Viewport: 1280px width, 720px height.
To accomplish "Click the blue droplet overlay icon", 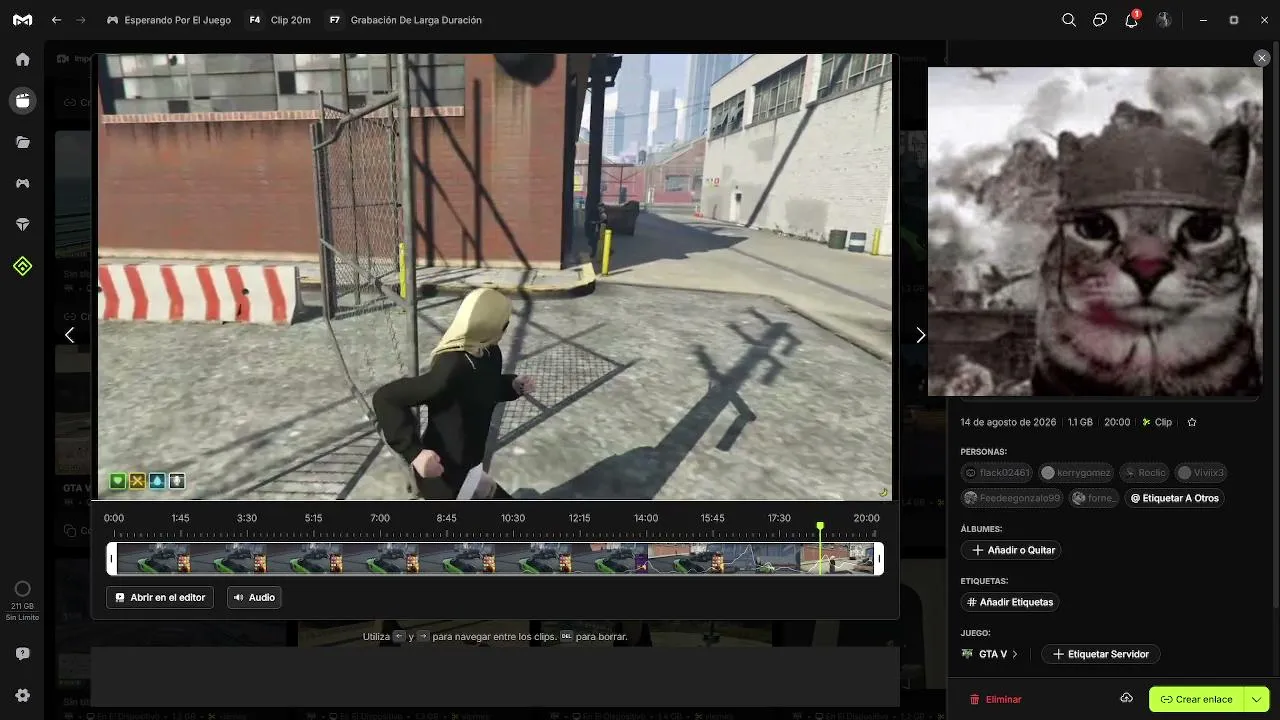I will click(x=157, y=481).
